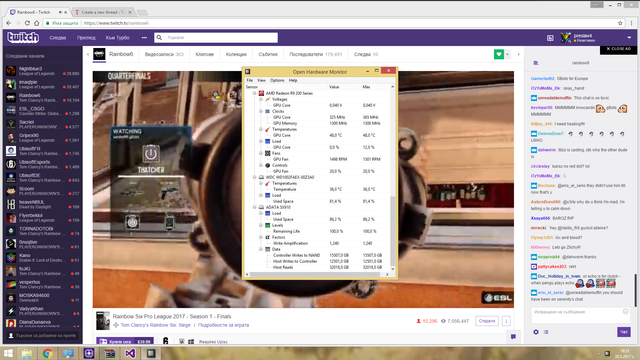
Task: Click Chrome's bookmark star icon
Action: (x=620, y=23)
